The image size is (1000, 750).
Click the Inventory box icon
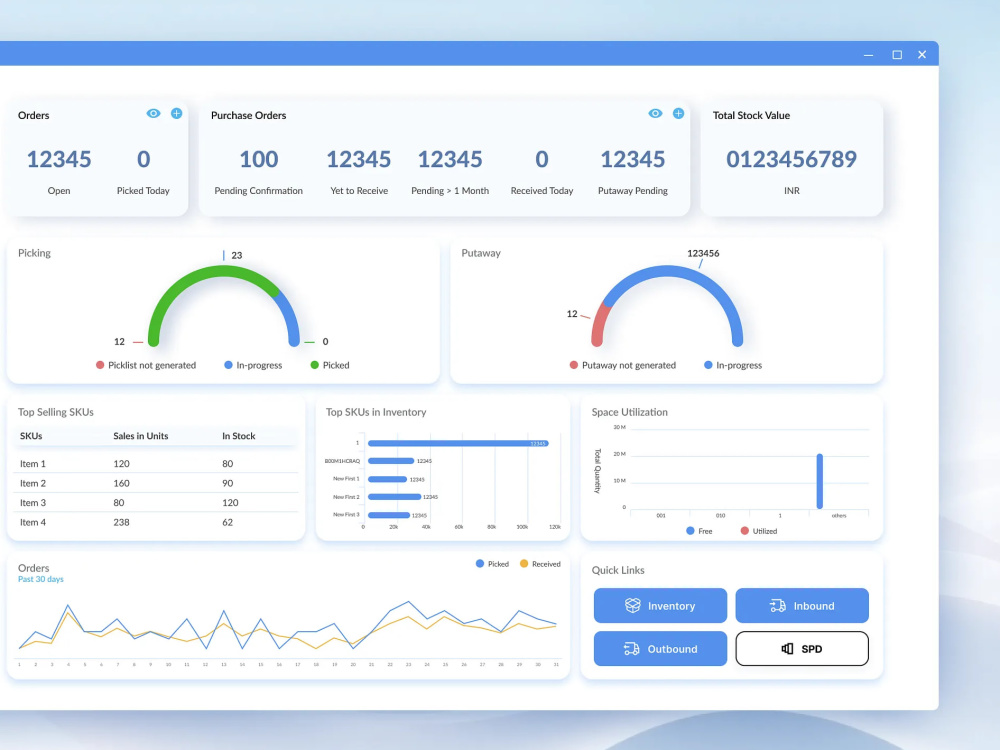click(x=632, y=605)
